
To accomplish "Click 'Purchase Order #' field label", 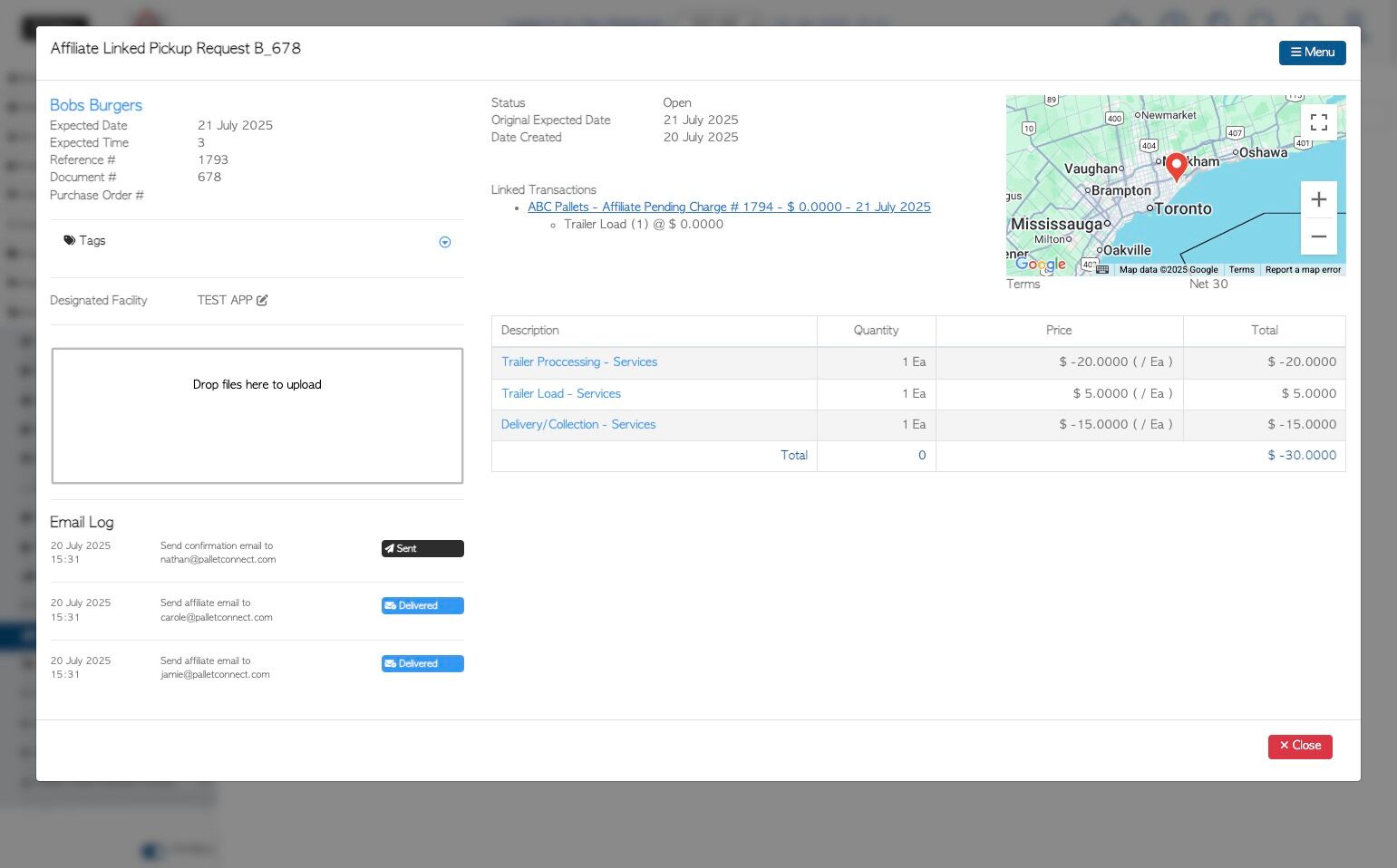I will click(x=97, y=195).
